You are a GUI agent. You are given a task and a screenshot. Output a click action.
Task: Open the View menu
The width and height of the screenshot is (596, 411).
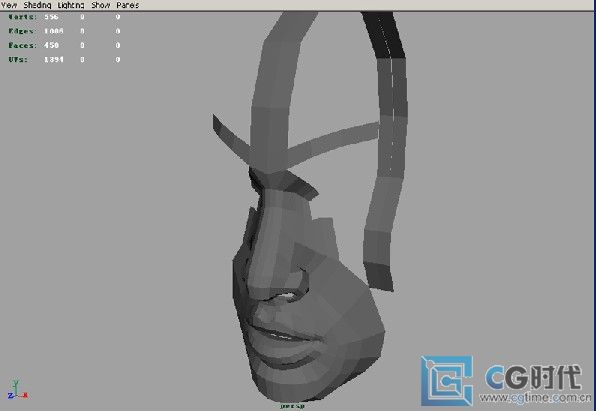9,5
